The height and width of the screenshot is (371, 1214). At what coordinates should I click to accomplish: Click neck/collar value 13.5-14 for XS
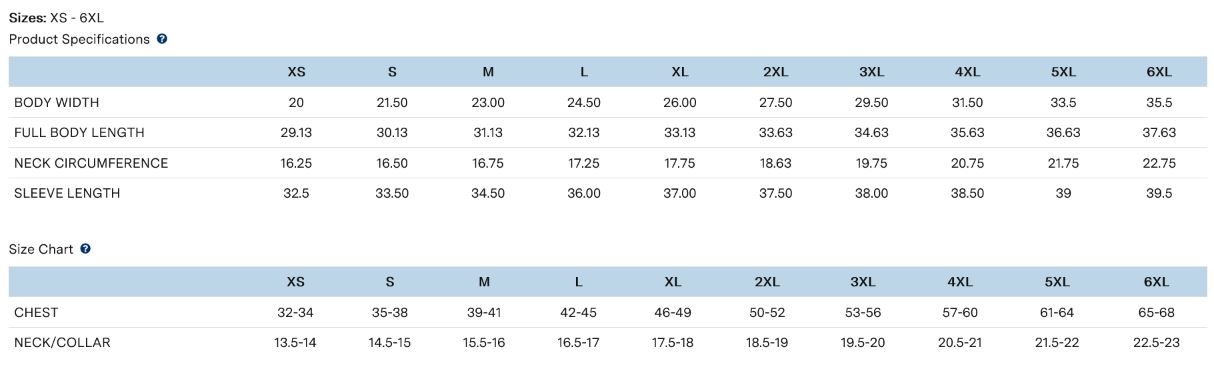point(296,343)
